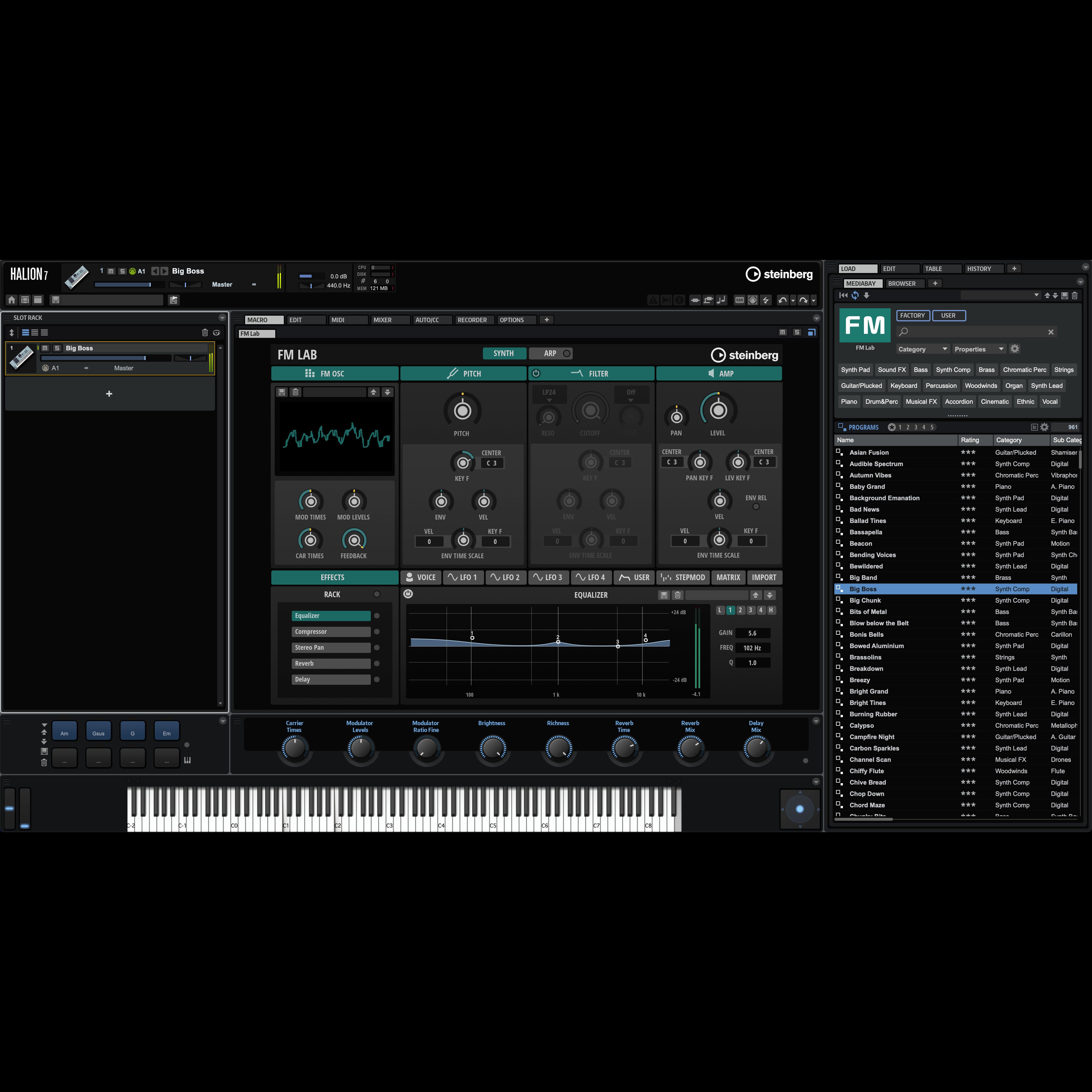Image resolution: width=1092 pixels, height=1092 pixels.
Task: Toggle the Filter section power button
Action: tap(536, 374)
